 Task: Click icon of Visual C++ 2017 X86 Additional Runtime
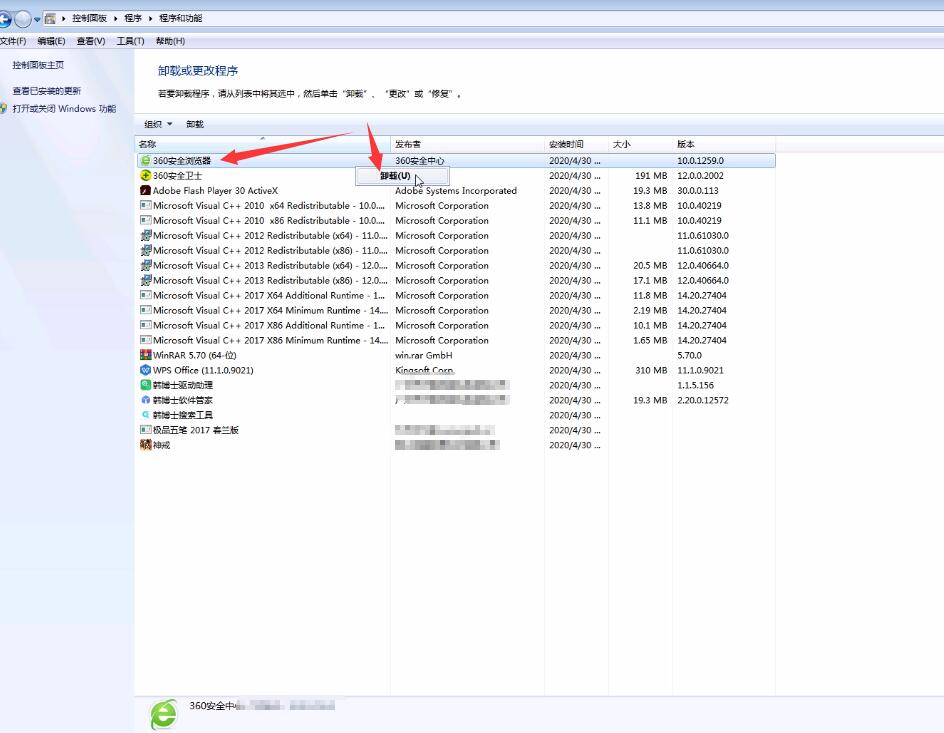[145, 325]
